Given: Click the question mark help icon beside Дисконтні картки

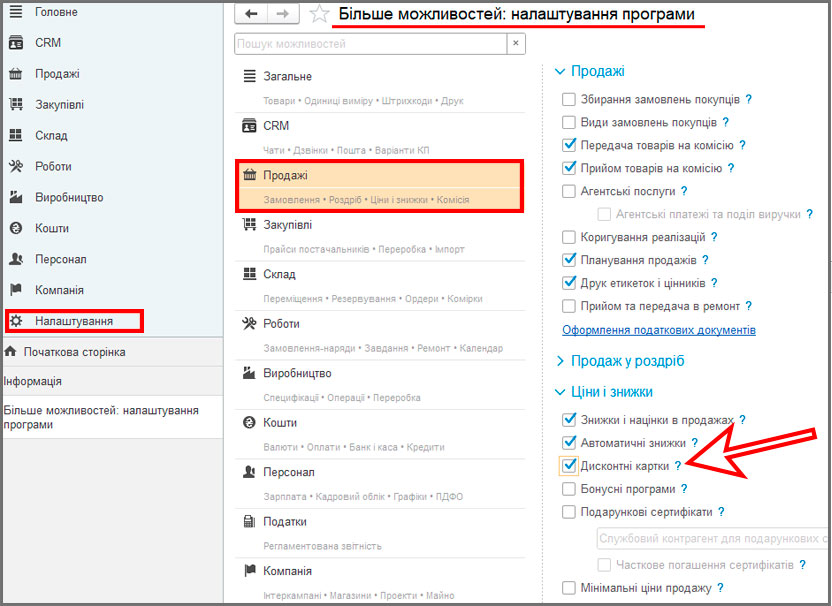Looking at the screenshot, I should tap(677, 466).
